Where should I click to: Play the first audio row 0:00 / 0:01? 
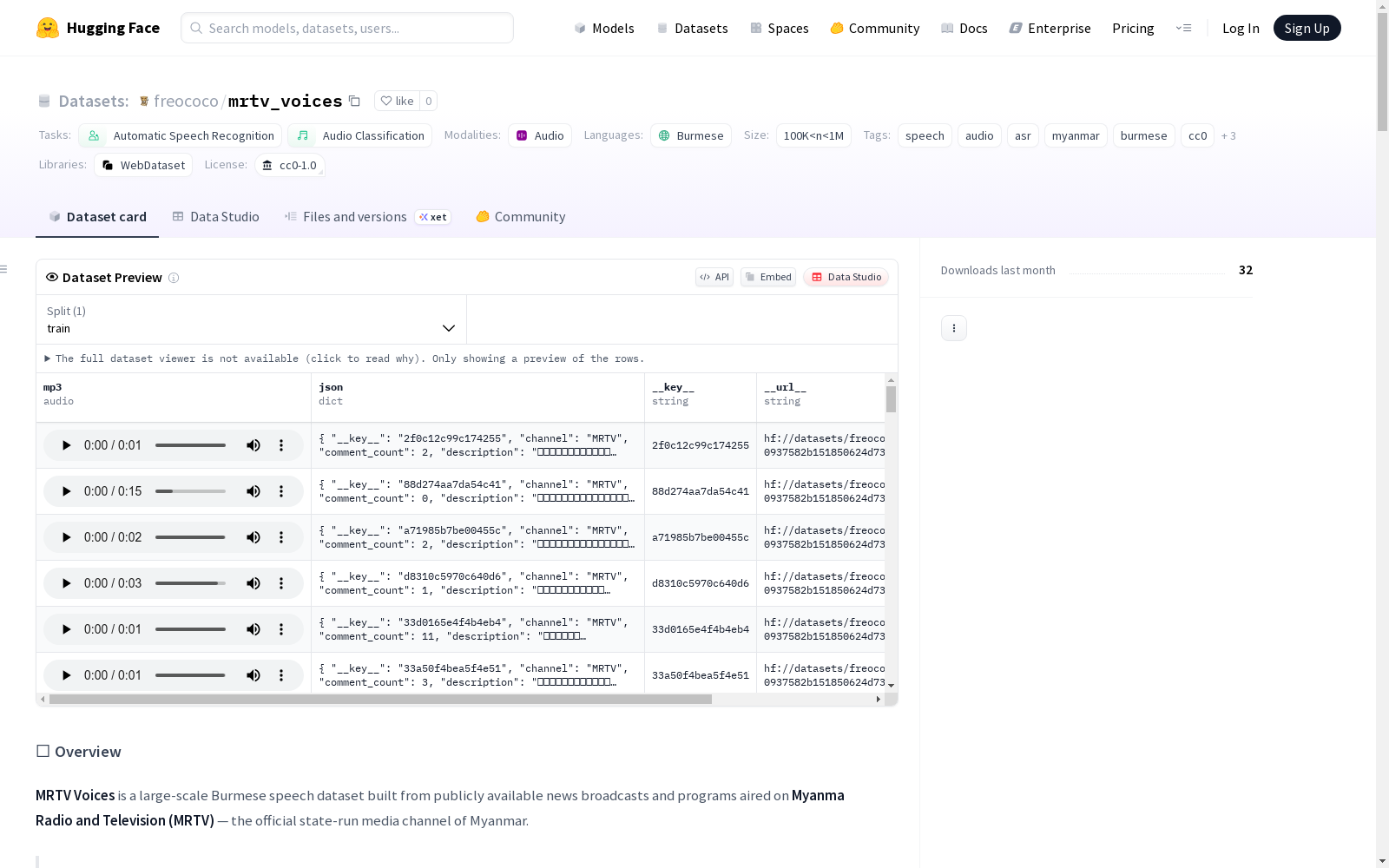(x=66, y=445)
